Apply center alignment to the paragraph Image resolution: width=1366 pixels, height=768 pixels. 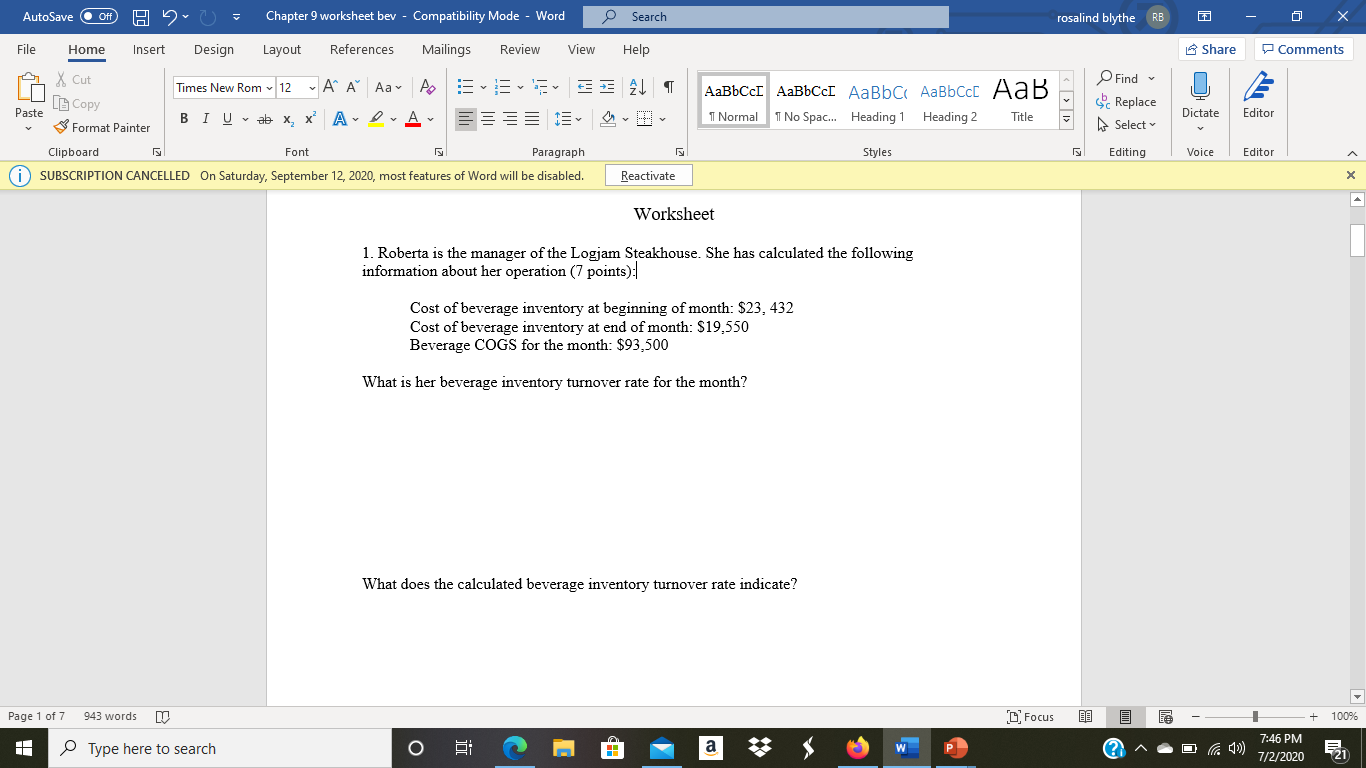click(x=487, y=118)
